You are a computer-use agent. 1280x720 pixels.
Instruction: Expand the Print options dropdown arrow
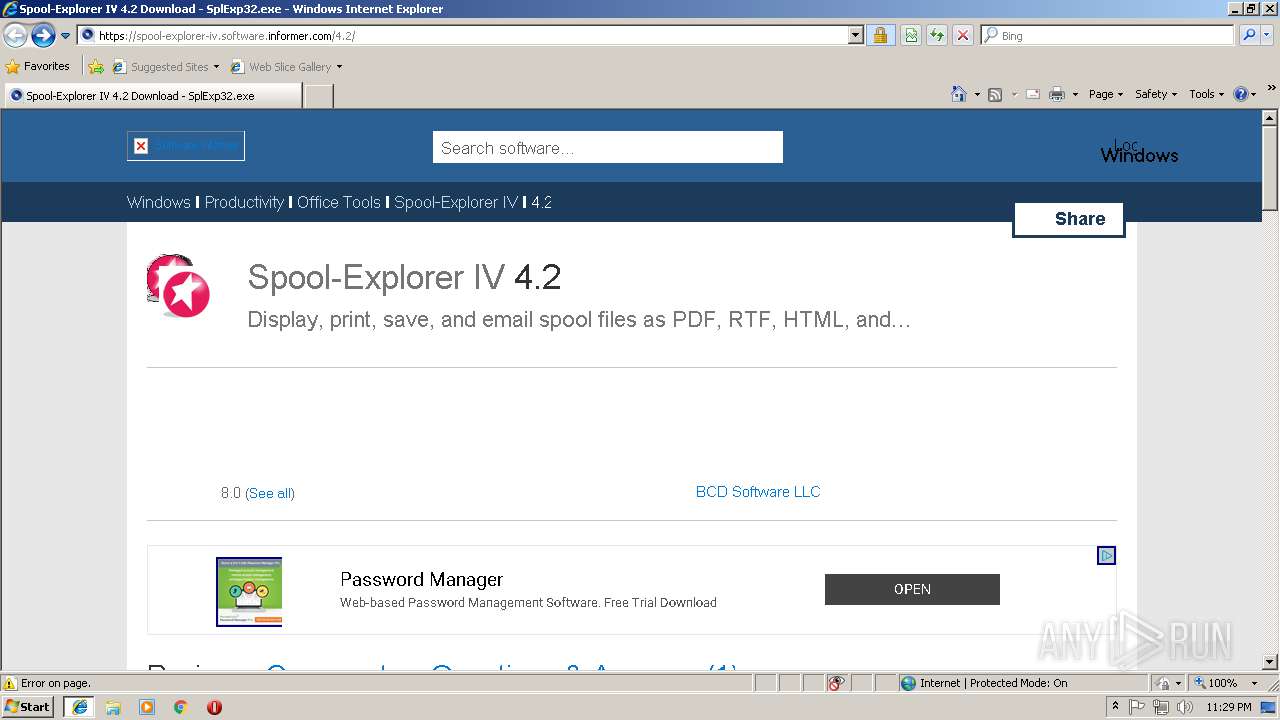pos(1075,94)
